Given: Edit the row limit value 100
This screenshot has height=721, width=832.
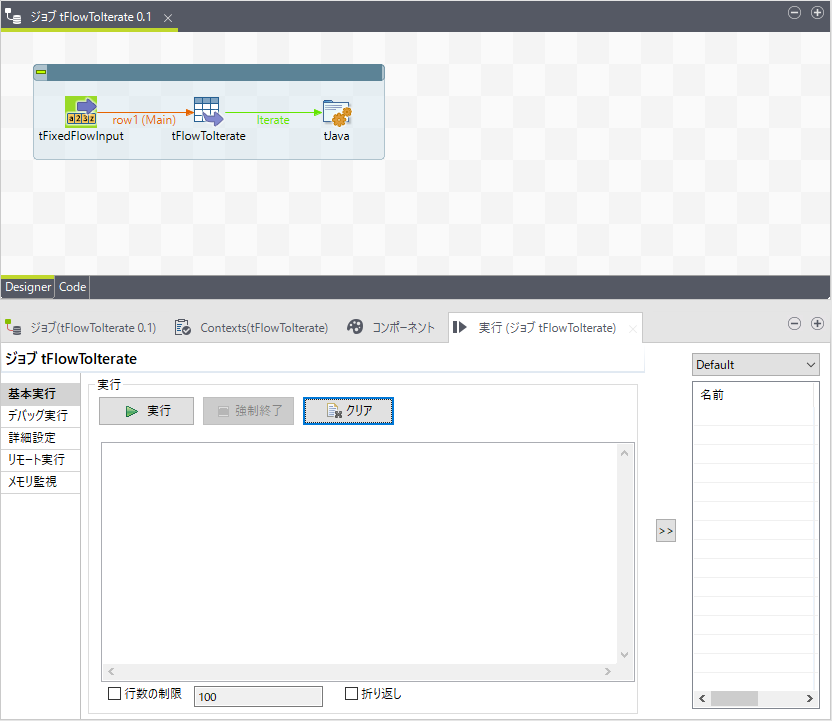Looking at the screenshot, I should (x=258, y=695).
